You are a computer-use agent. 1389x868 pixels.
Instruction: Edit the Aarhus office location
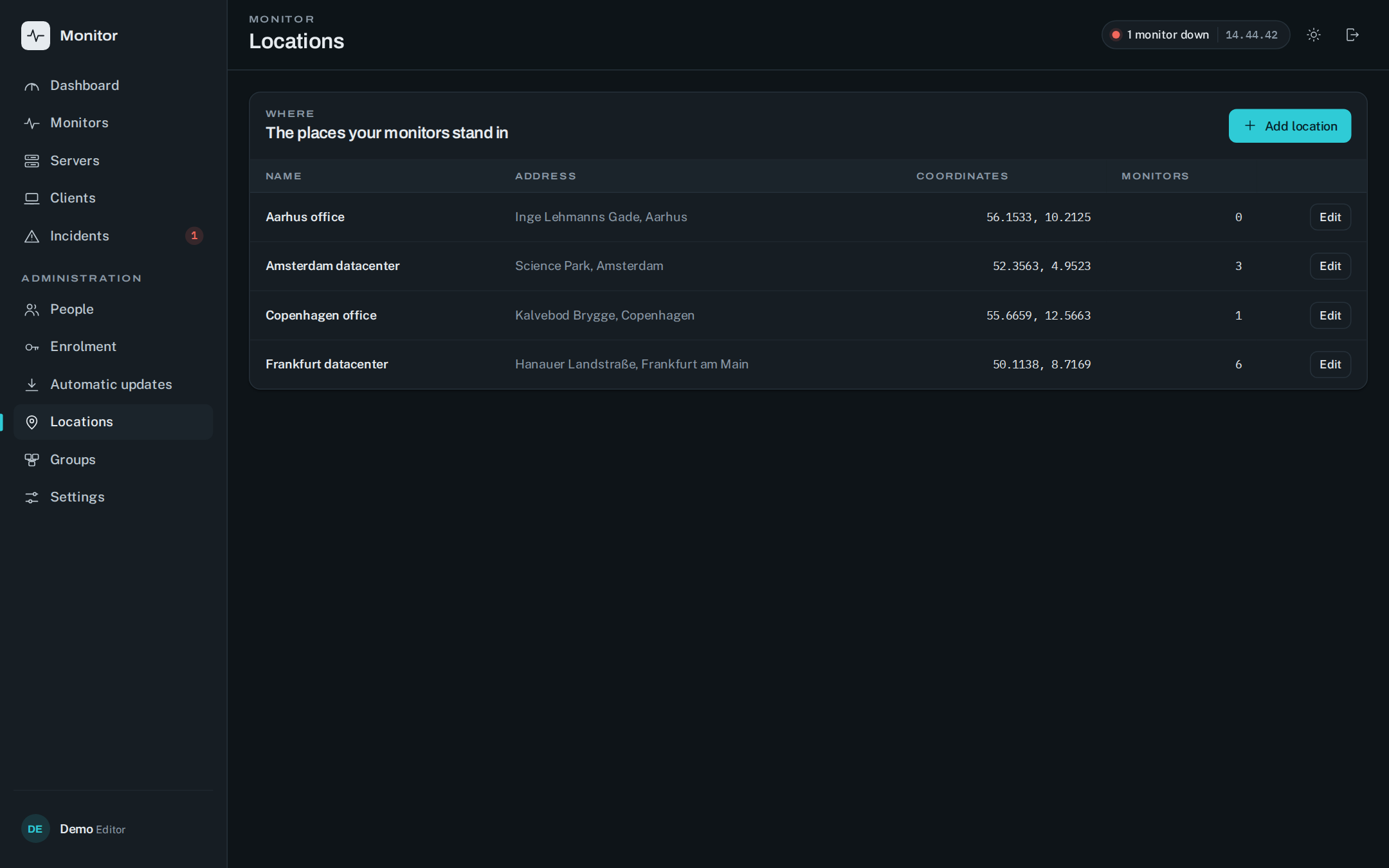1330,217
